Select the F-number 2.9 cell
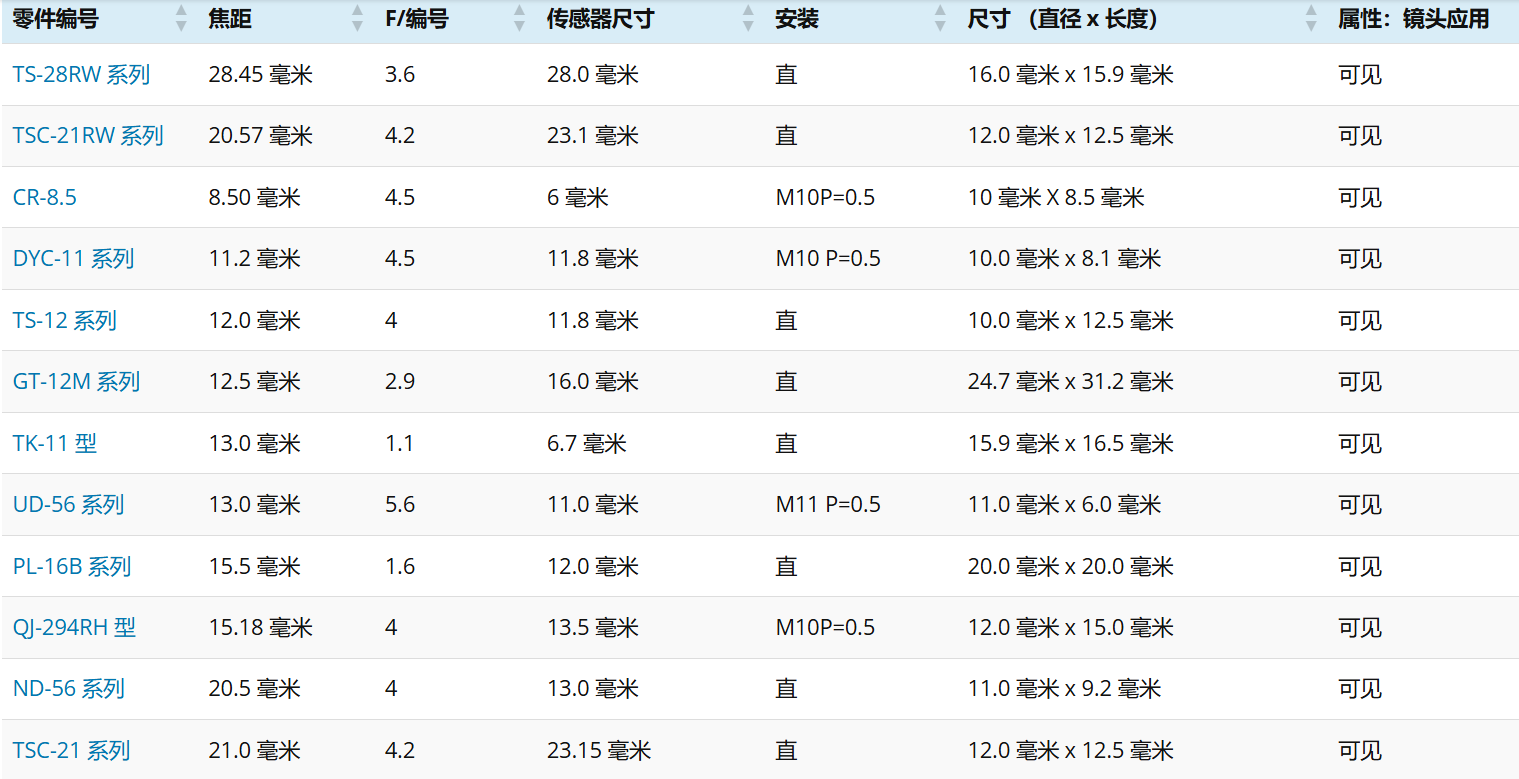 pos(400,381)
